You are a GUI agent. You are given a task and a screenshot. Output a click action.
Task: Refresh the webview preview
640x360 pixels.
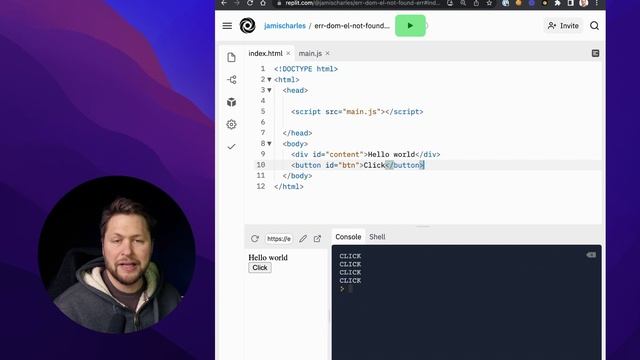click(x=255, y=238)
